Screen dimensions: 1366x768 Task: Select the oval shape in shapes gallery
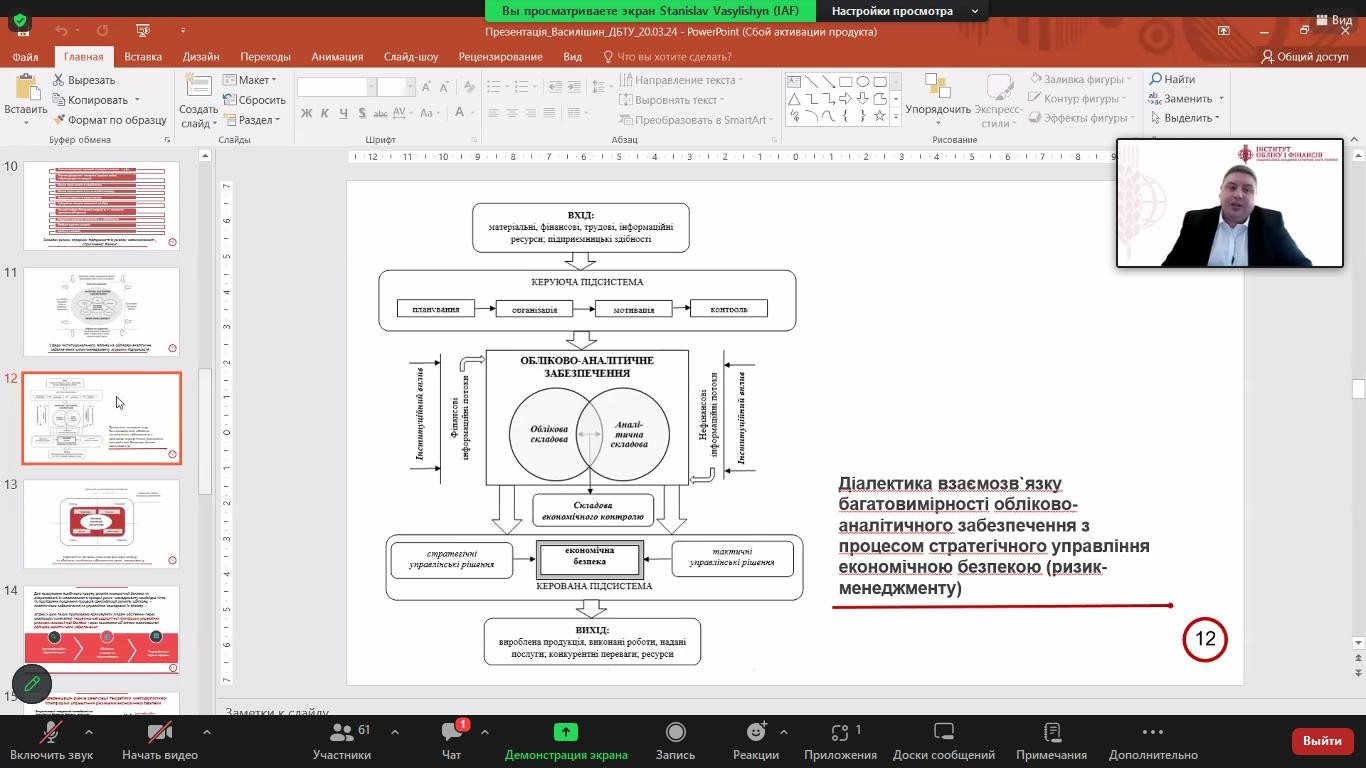click(862, 81)
